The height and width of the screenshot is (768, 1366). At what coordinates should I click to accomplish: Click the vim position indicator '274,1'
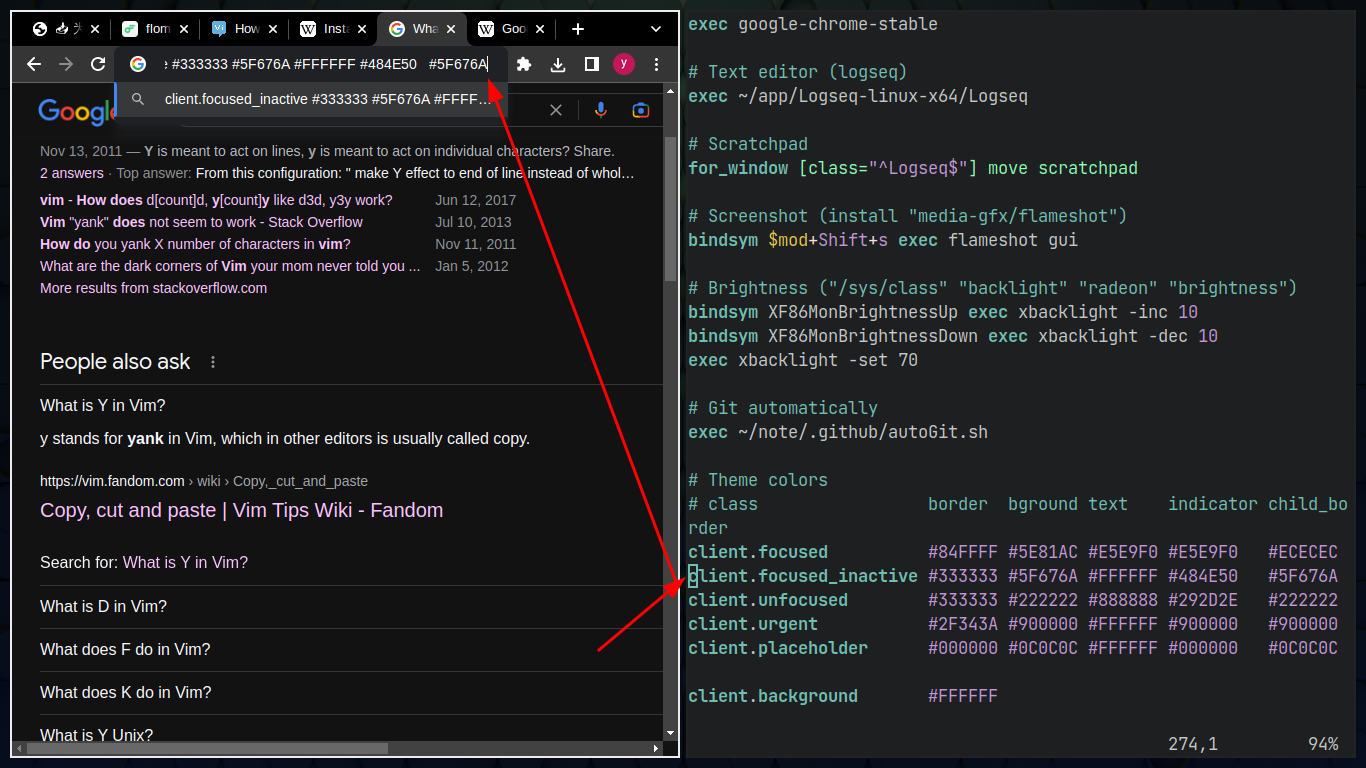(x=1193, y=744)
